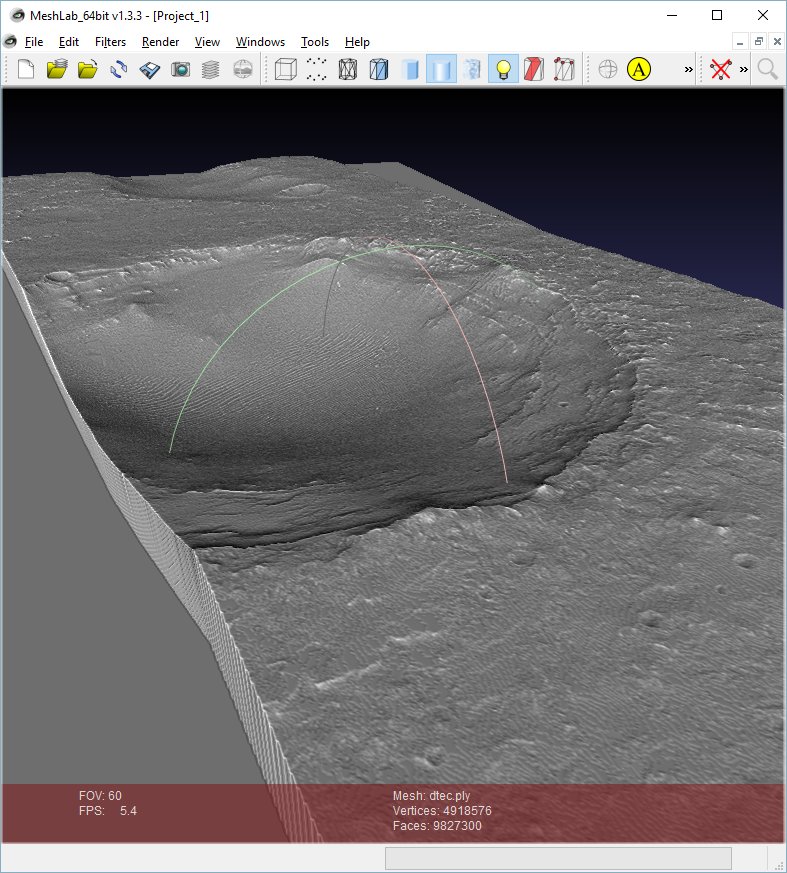This screenshot has height=873, width=787.
Task: Expand hidden items beside the delete icon
Action: pos(744,70)
